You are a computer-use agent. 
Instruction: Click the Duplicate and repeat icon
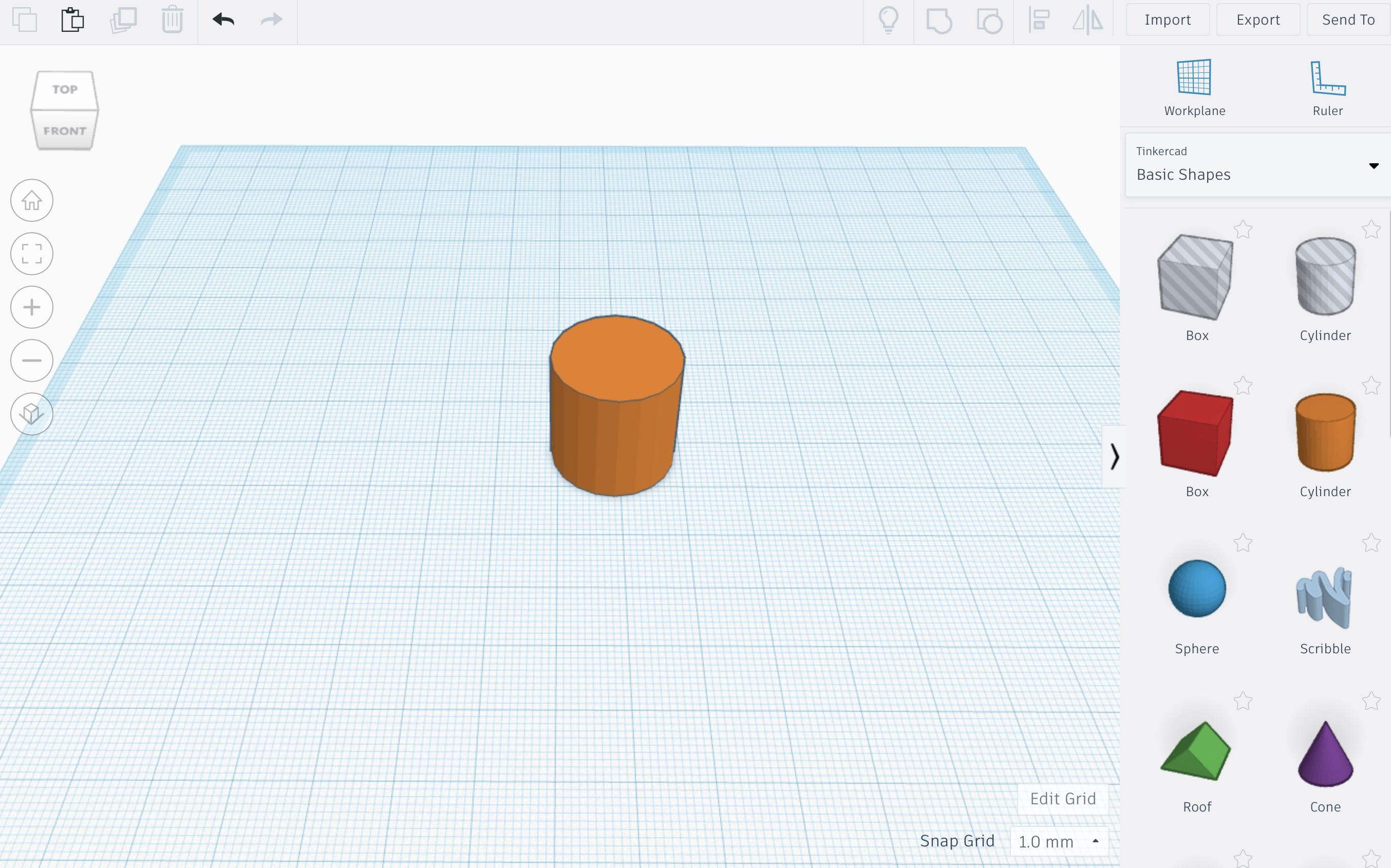123,20
